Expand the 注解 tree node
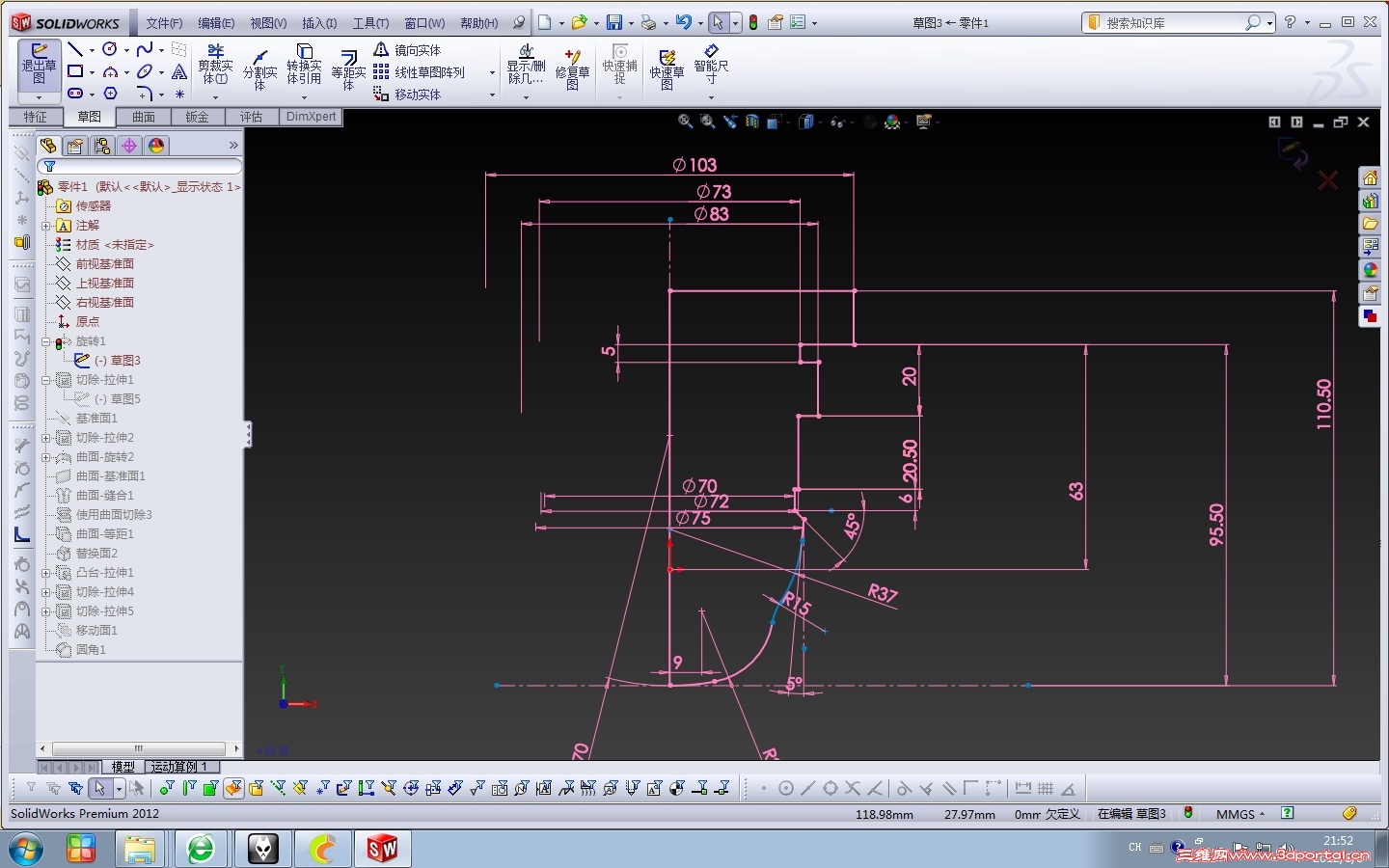The image size is (1389, 868). coord(45,226)
